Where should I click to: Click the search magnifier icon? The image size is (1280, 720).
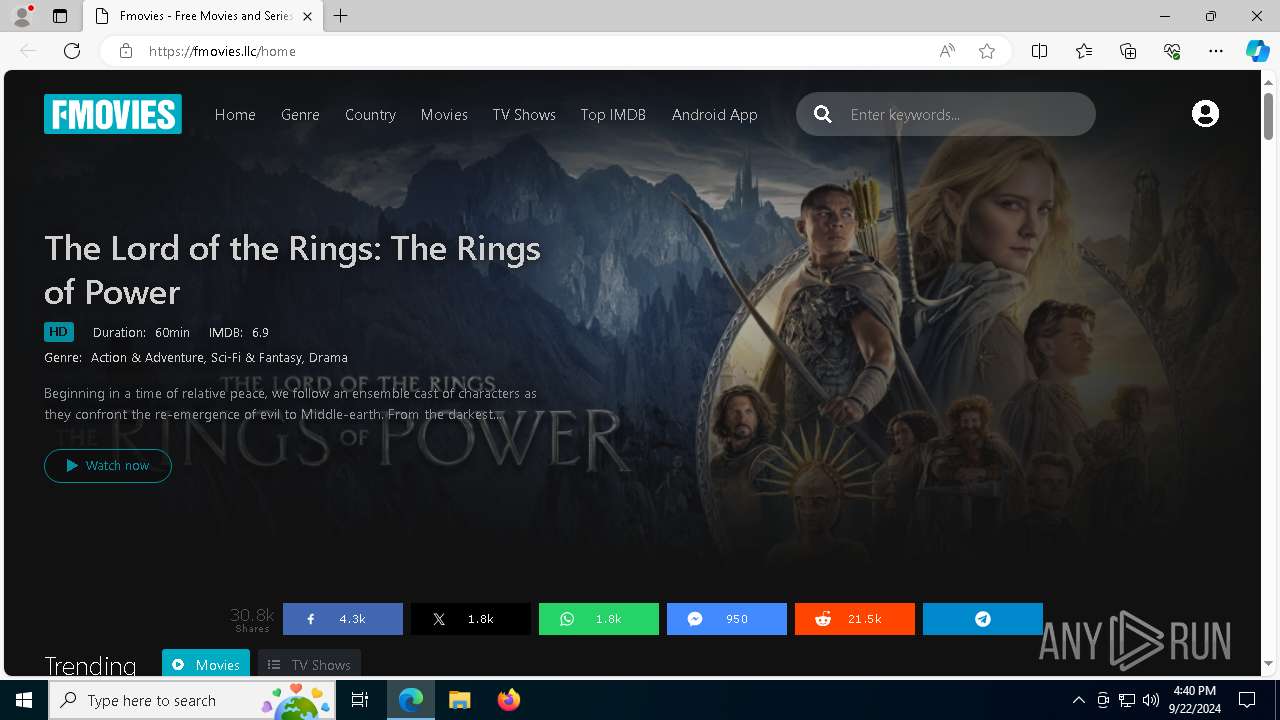(x=823, y=114)
